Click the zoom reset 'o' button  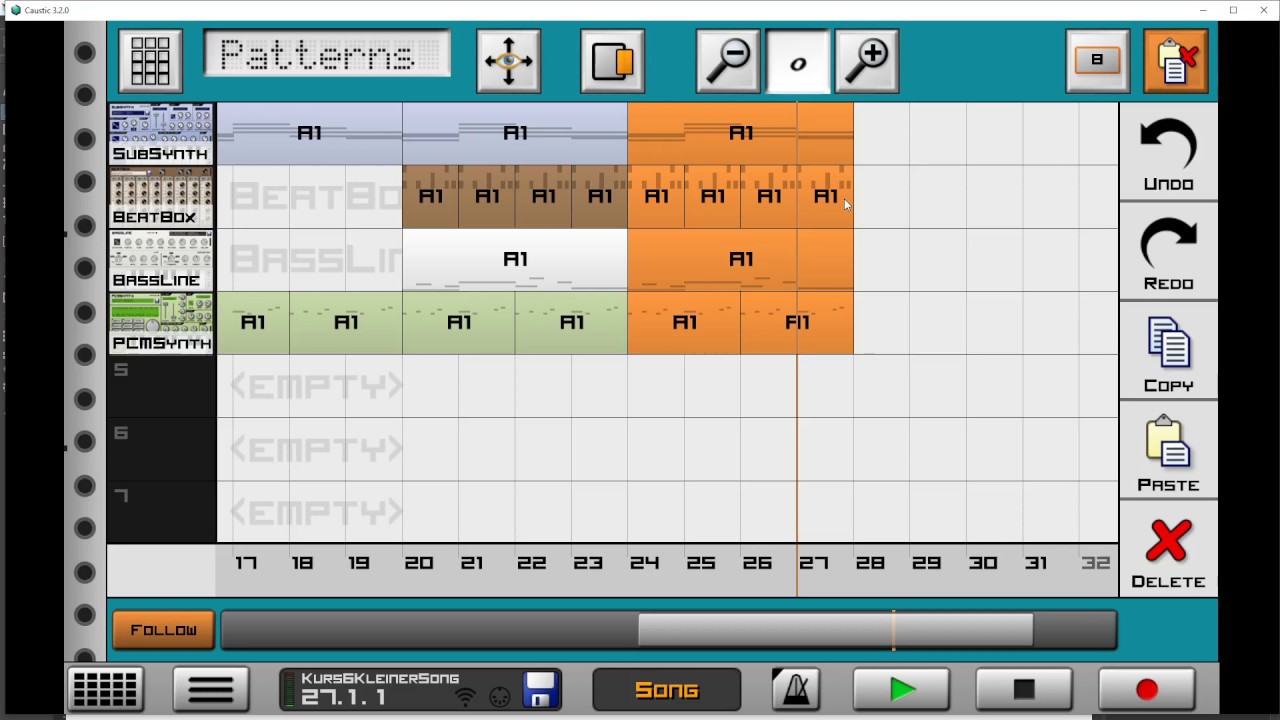(798, 61)
